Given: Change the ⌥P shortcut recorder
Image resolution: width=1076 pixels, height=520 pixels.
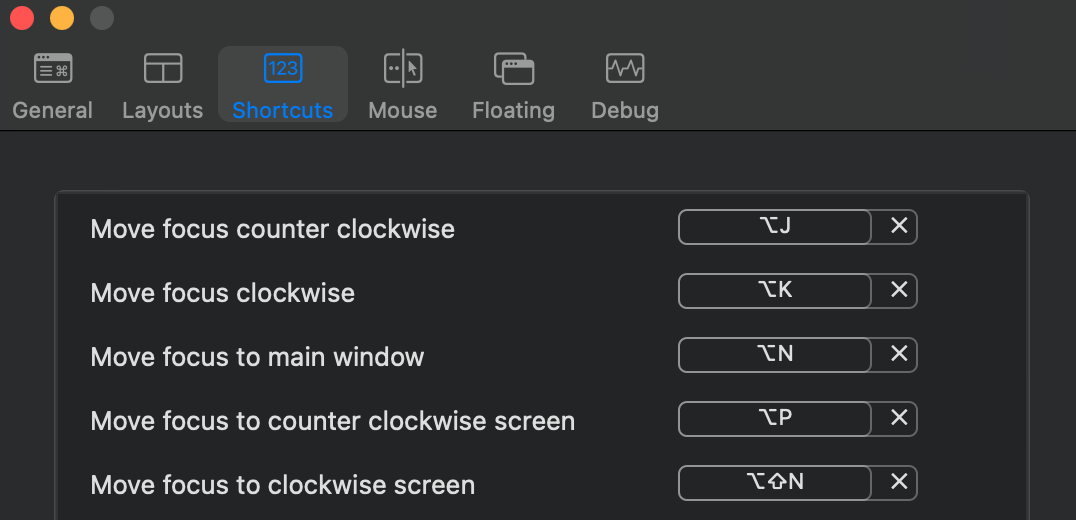Looking at the screenshot, I should point(775,418).
